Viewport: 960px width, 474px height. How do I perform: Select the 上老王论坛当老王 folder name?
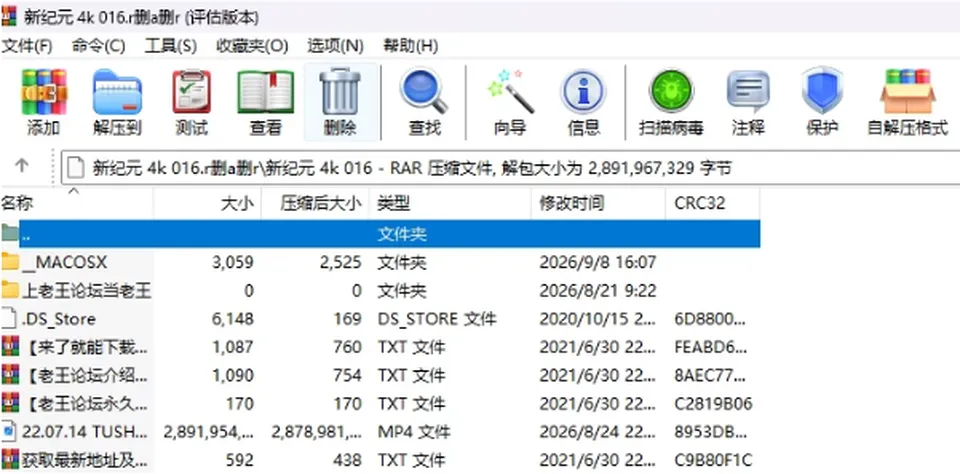click(x=86, y=291)
